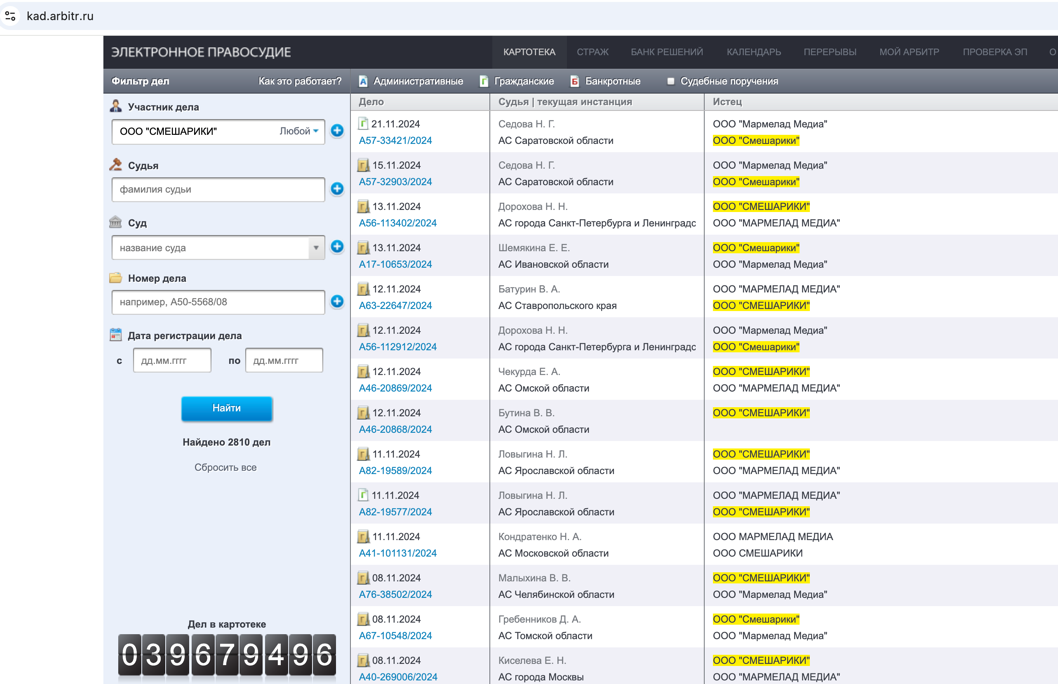The image size is (1058, 684).
Task: Open case link A40-269006/2024
Action: coord(397,677)
